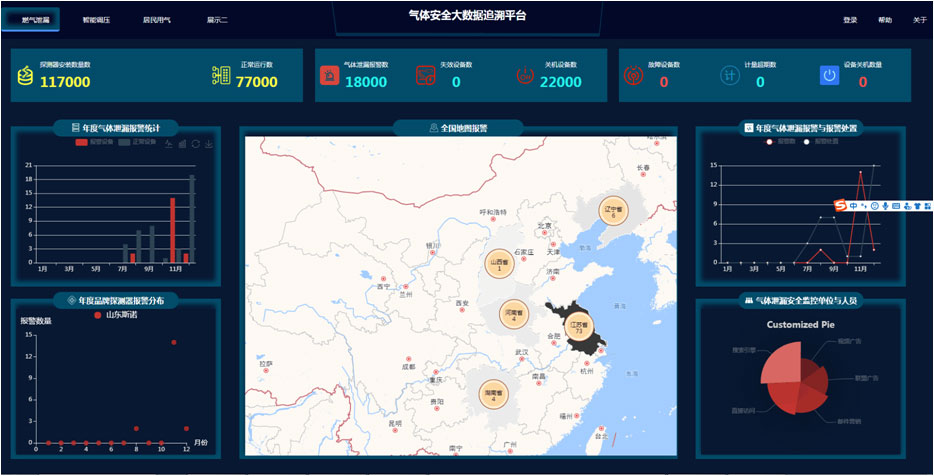This screenshot has height=476, width=934.
Task: Click the 呼和浩特 label on the map
Action: pos(493,211)
